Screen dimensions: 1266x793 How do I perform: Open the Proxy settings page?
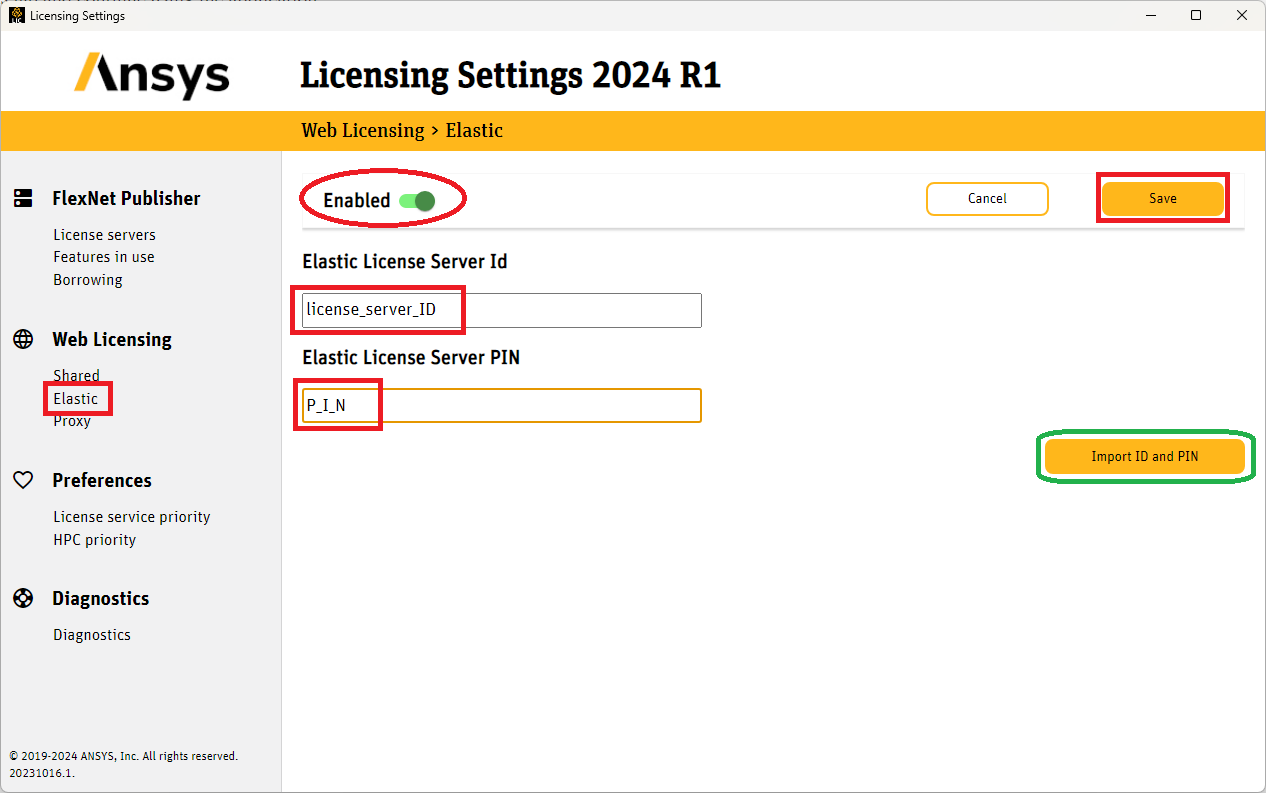pos(71,420)
